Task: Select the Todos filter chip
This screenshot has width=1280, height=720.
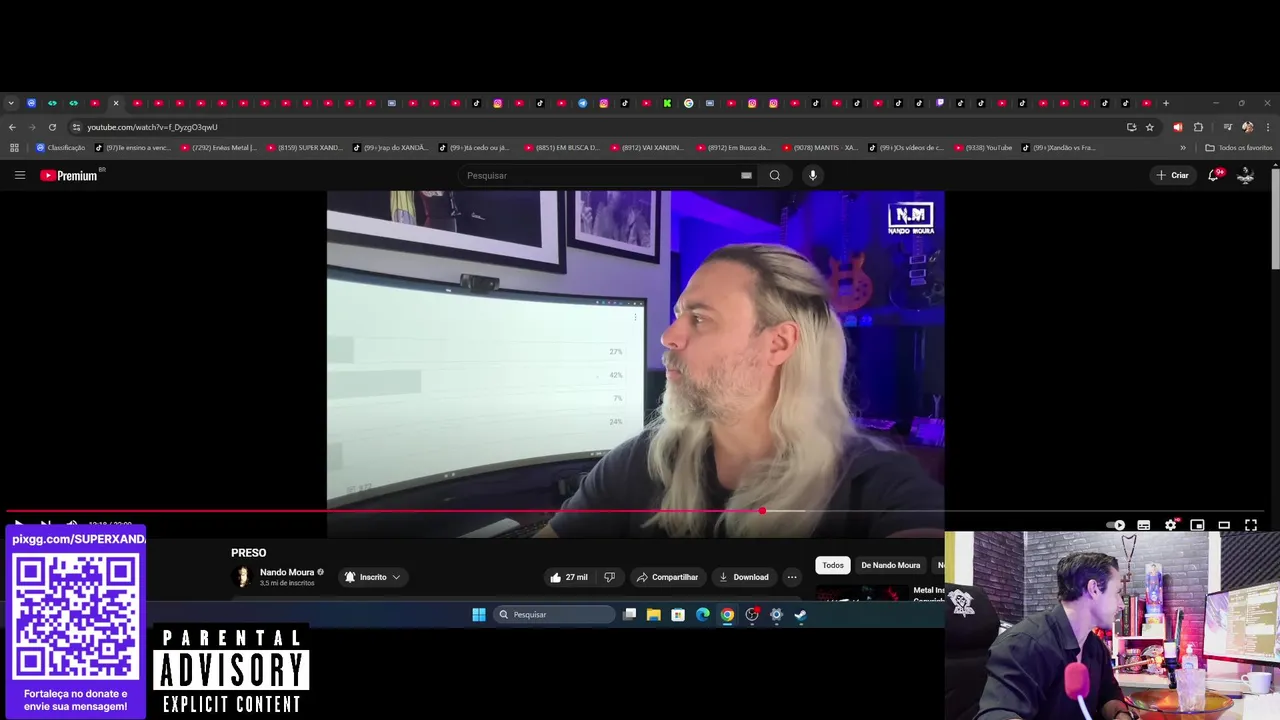Action: [833, 565]
